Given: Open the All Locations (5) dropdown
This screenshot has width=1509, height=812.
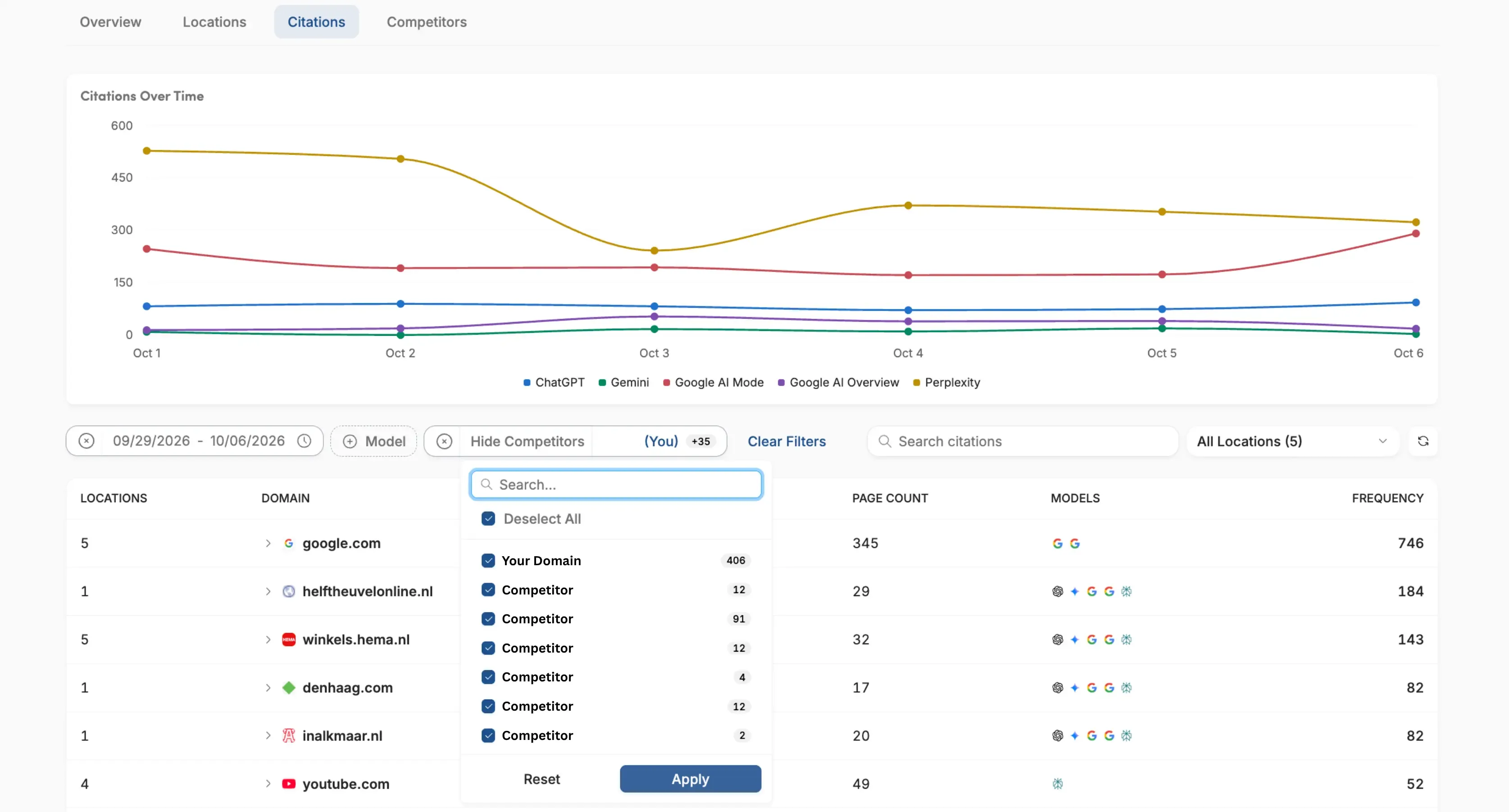Looking at the screenshot, I should 1292,441.
